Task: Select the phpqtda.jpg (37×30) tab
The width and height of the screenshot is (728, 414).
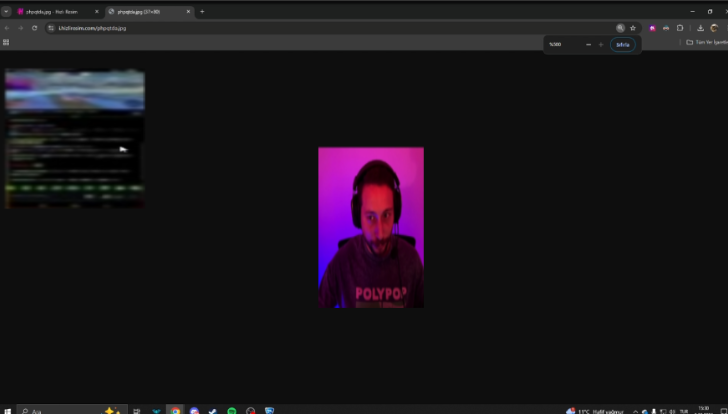Action: pos(149,12)
